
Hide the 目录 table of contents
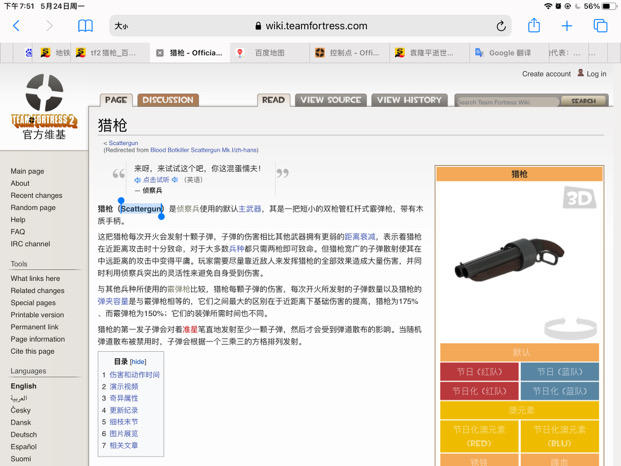pos(138,362)
